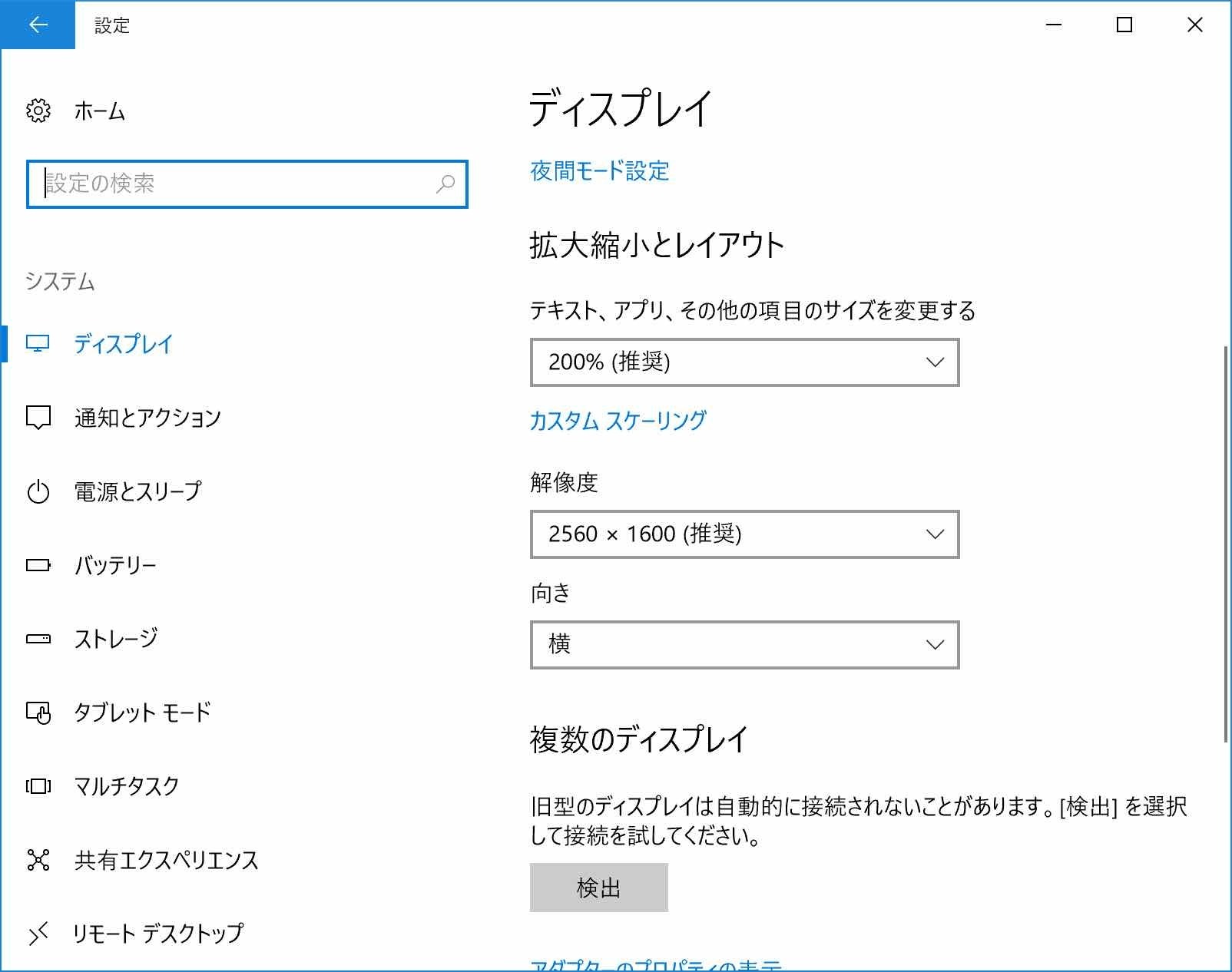Click the speech bubble icon for 通知とアクション
Viewport: 1232px width, 972px height.
point(38,418)
